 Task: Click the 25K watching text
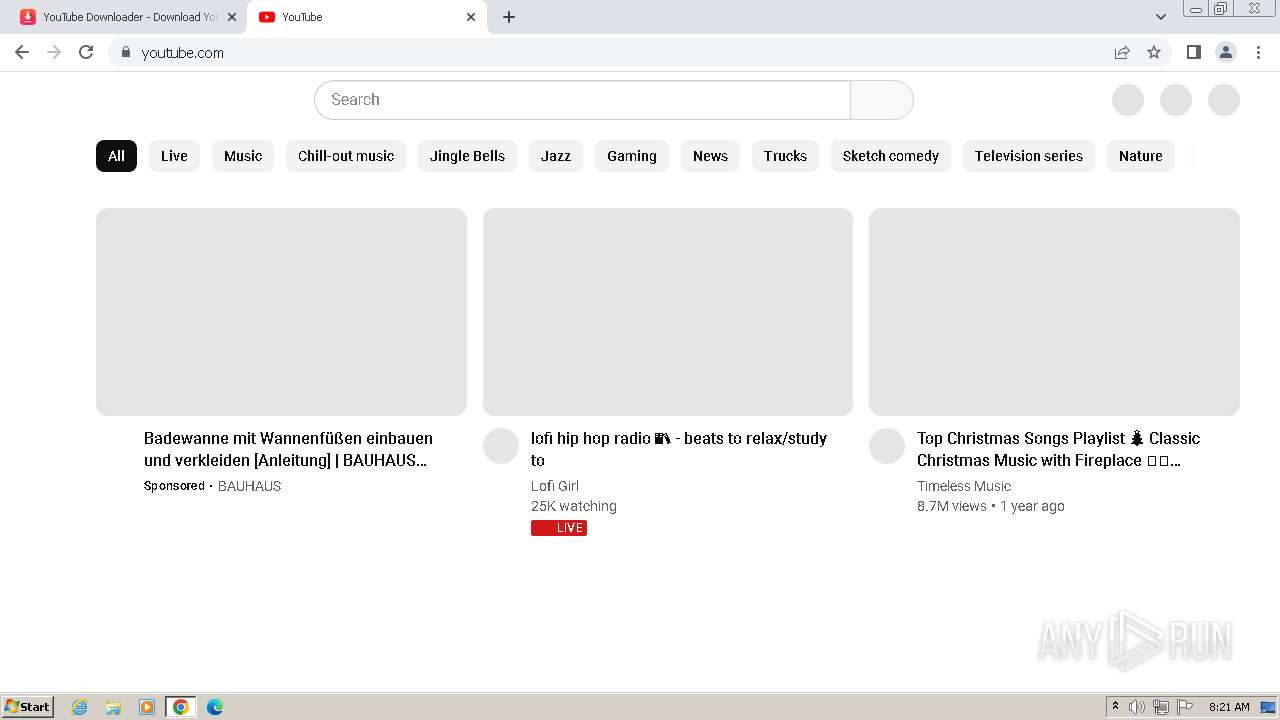click(574, 506)
